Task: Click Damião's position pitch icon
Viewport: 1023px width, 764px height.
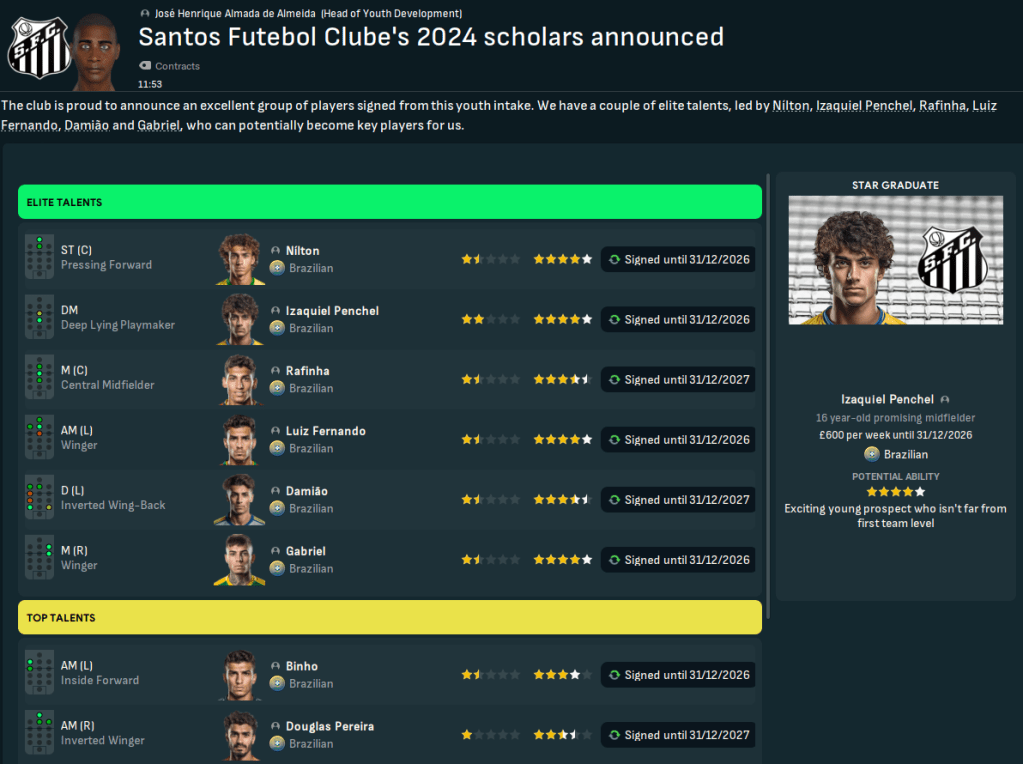Action: click(x=39, y=498)
